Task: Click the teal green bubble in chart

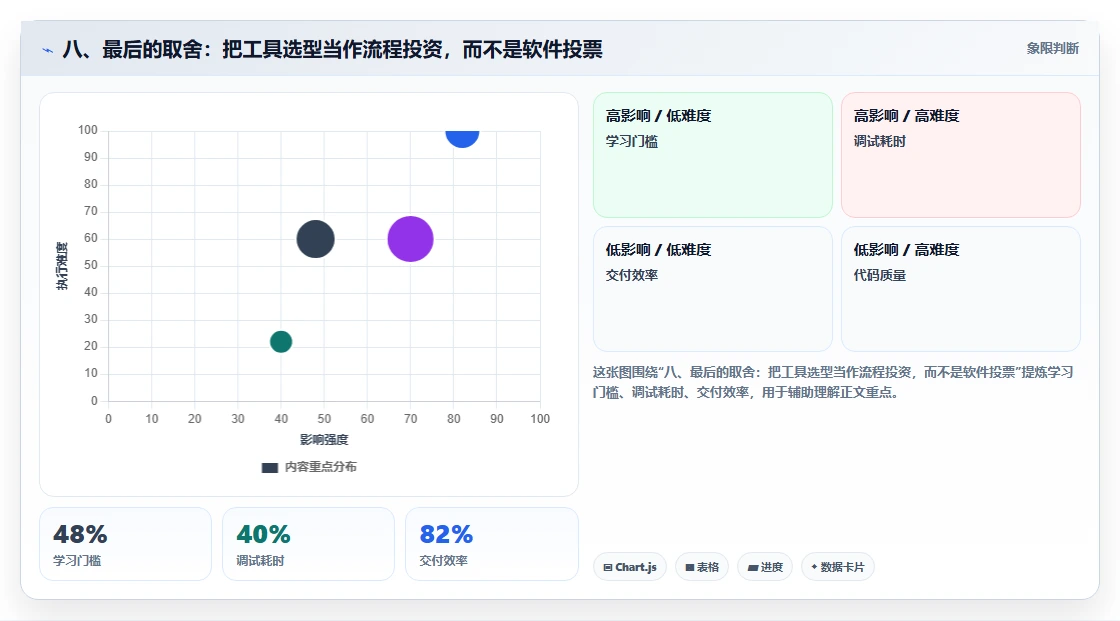Action: [281, 342]
